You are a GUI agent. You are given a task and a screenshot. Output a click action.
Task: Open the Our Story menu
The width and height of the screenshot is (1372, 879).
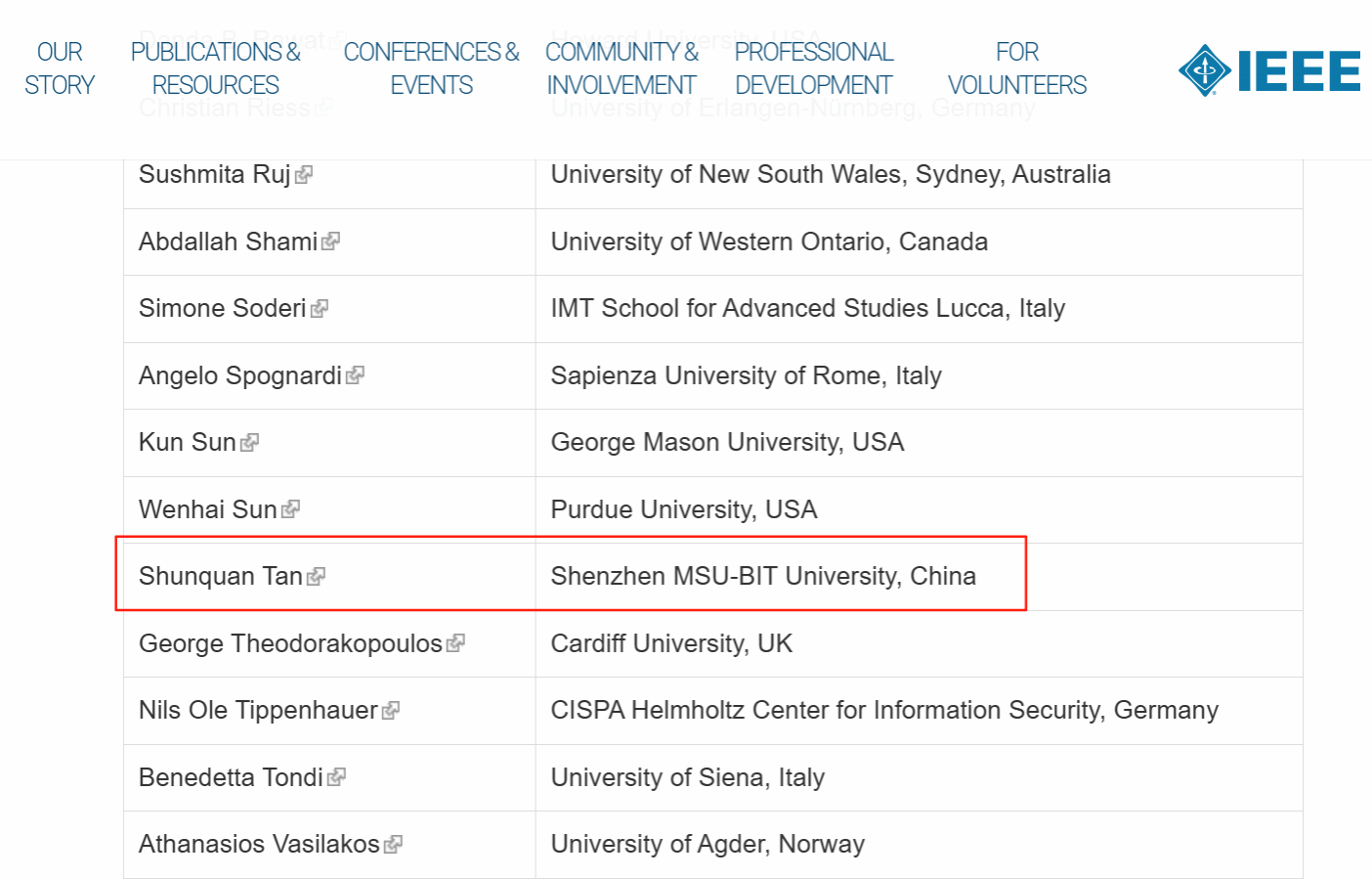tap(60, 68)
